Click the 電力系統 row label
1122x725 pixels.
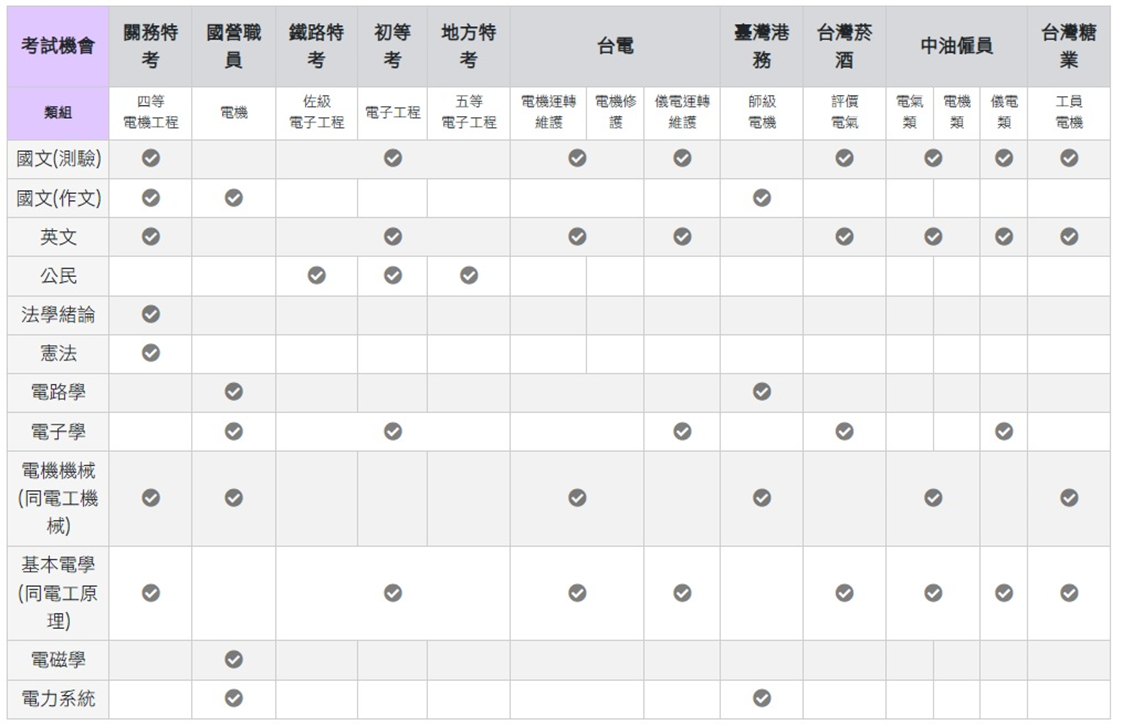point(58,699)
